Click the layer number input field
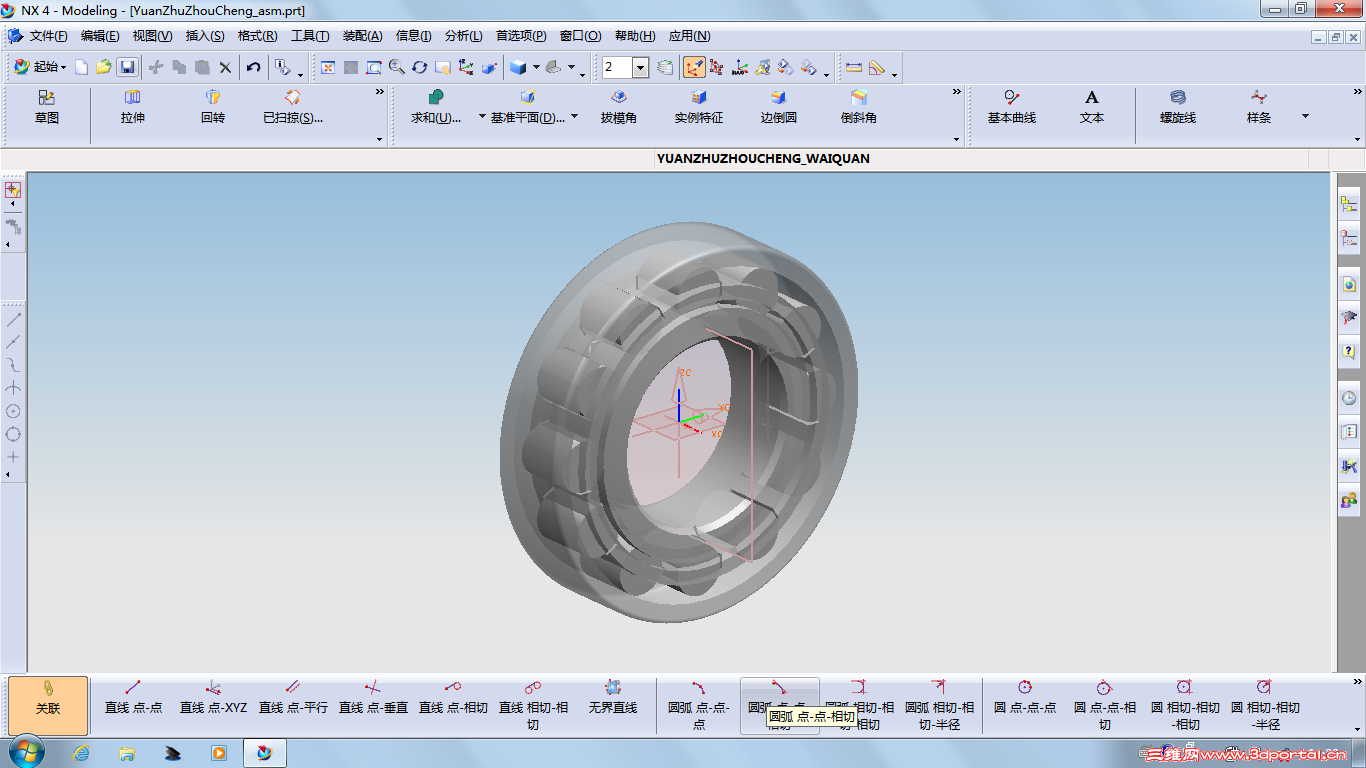The width and height of the screenshot is (1366, 768). (x=617, y=67)
